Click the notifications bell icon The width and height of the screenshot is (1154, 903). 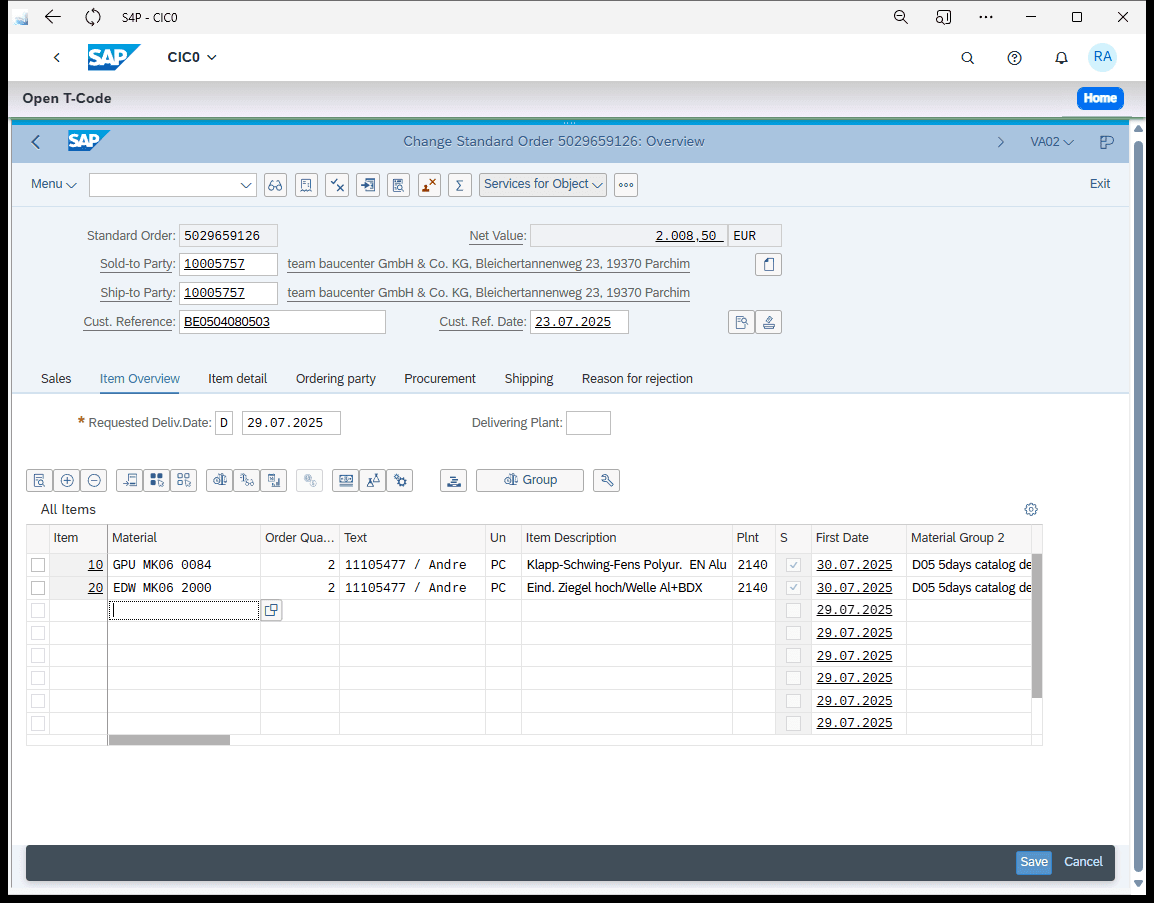click(x=1061, y=57)
